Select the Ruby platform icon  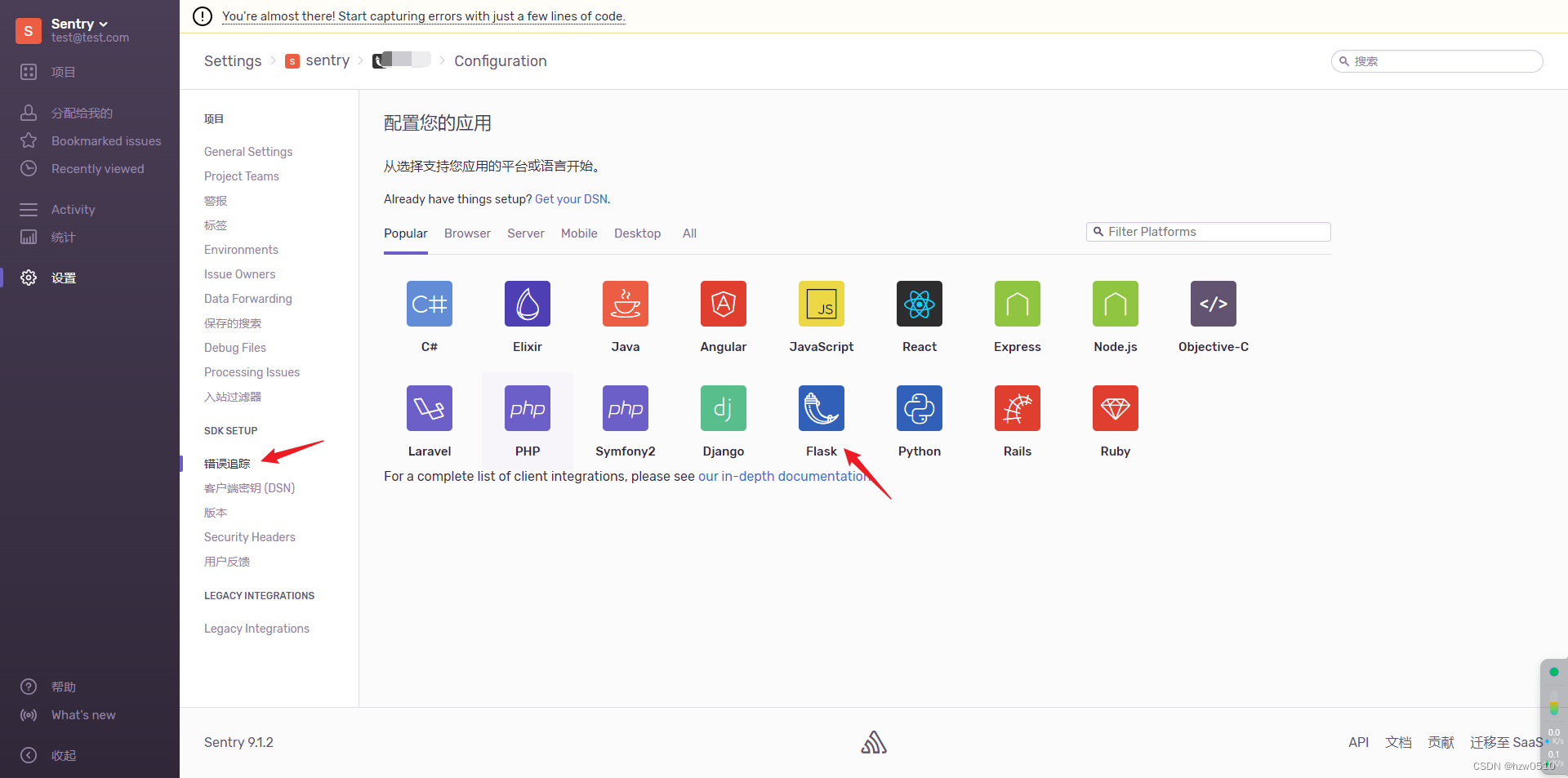(x=1116, y=408)
